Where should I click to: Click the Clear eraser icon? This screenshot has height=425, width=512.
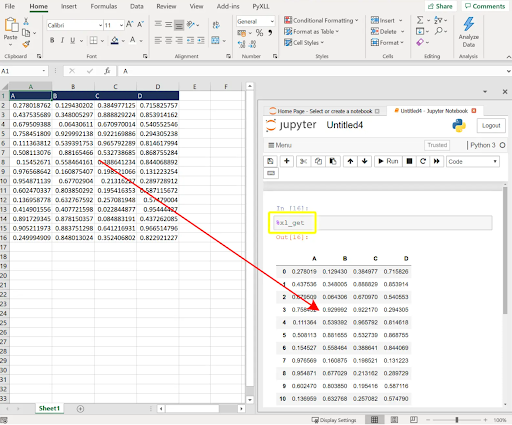point(420,42)
